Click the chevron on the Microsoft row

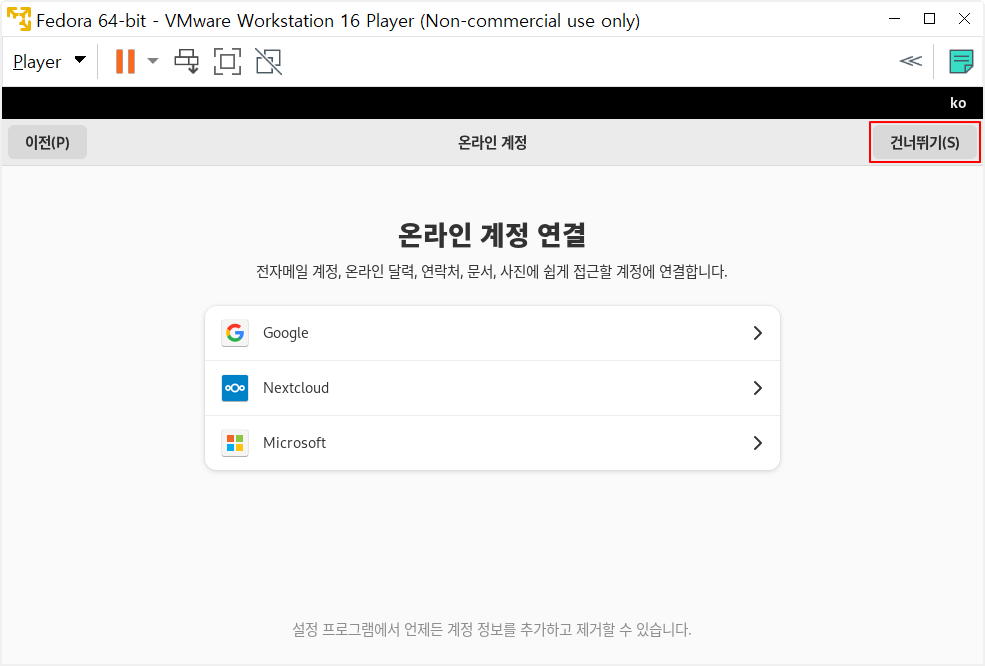point(758,443)
